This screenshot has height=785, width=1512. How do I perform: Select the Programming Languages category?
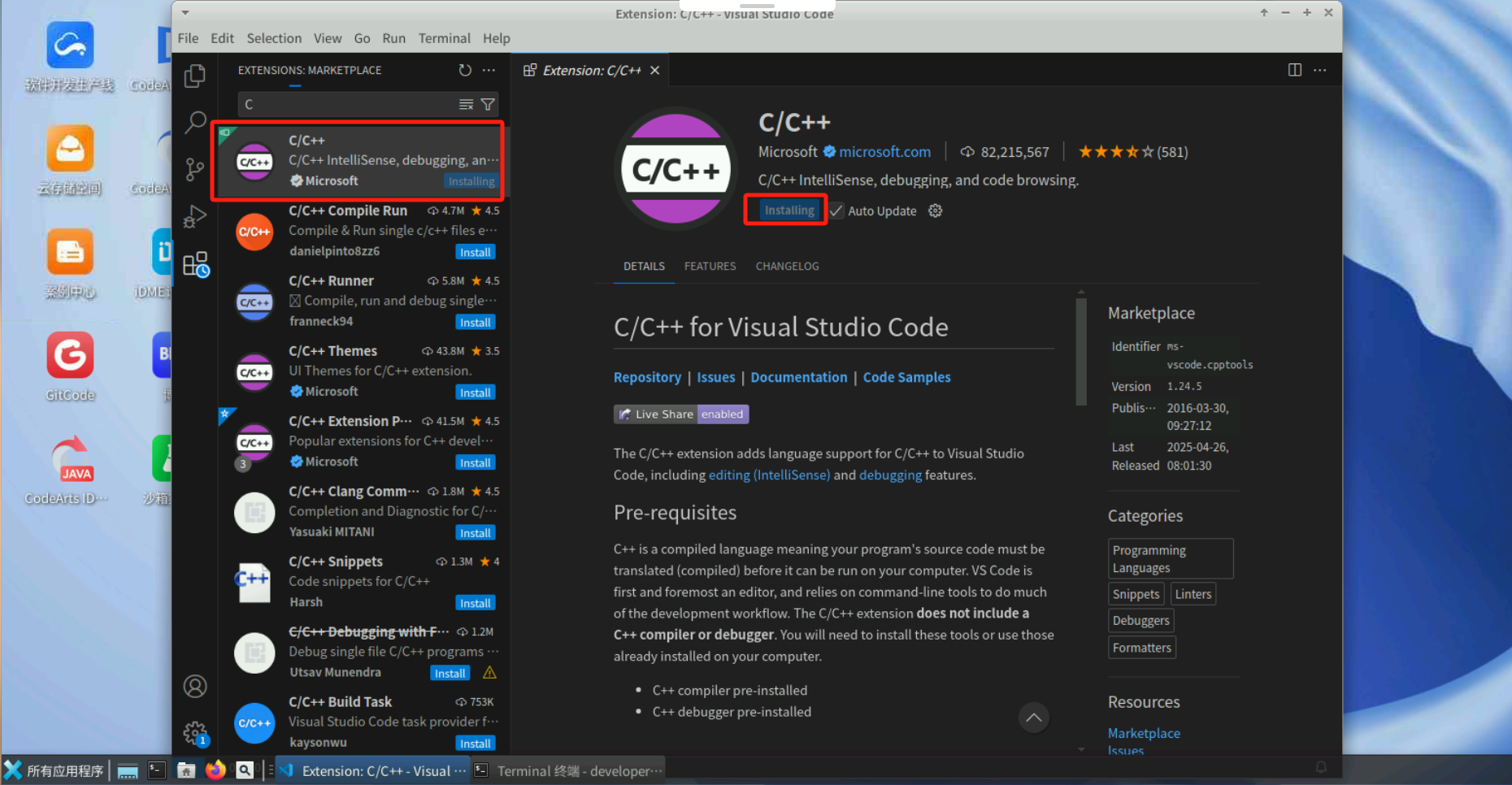[x=1171, y=559]
